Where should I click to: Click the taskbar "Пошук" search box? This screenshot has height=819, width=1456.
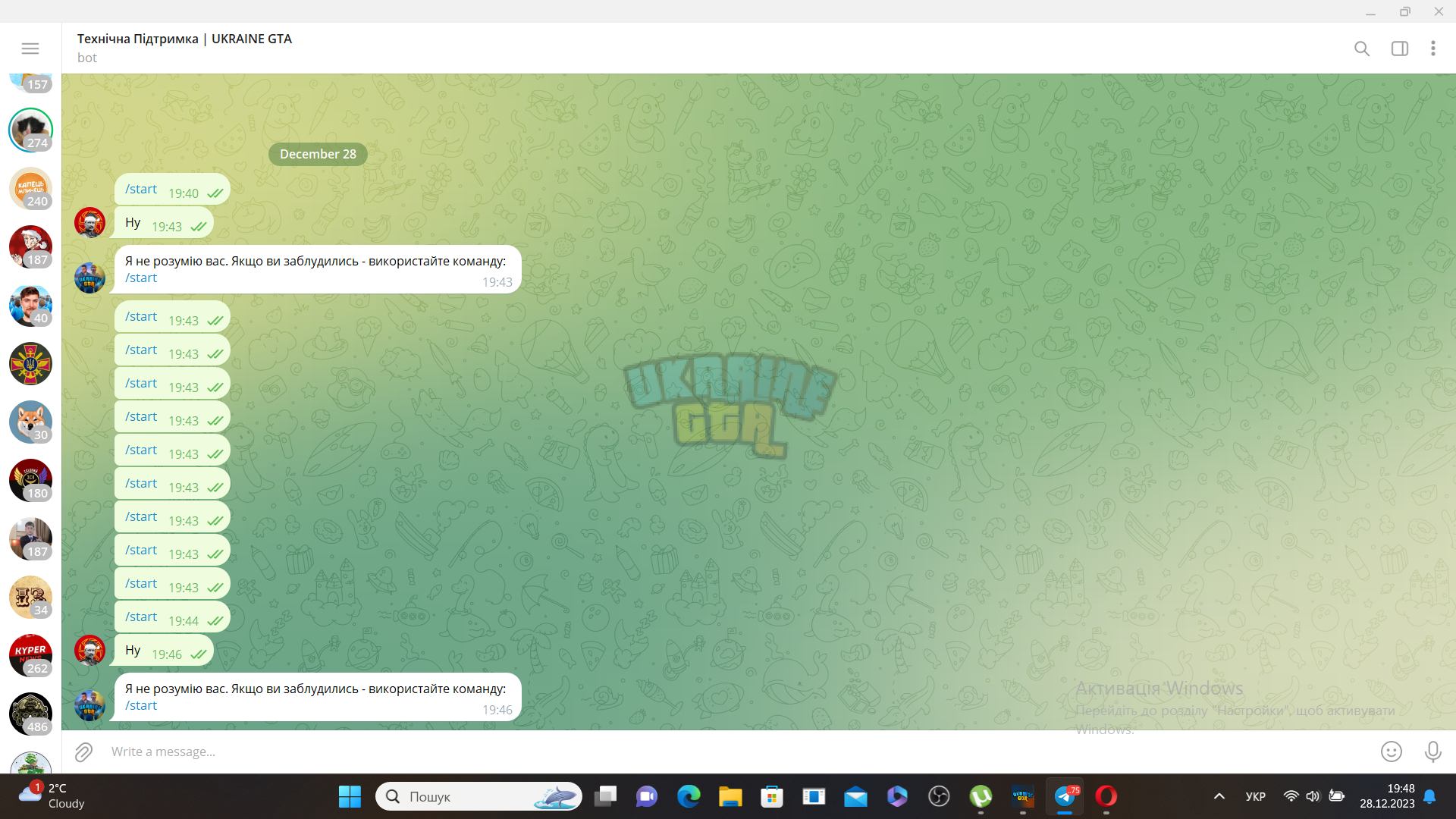479,796
